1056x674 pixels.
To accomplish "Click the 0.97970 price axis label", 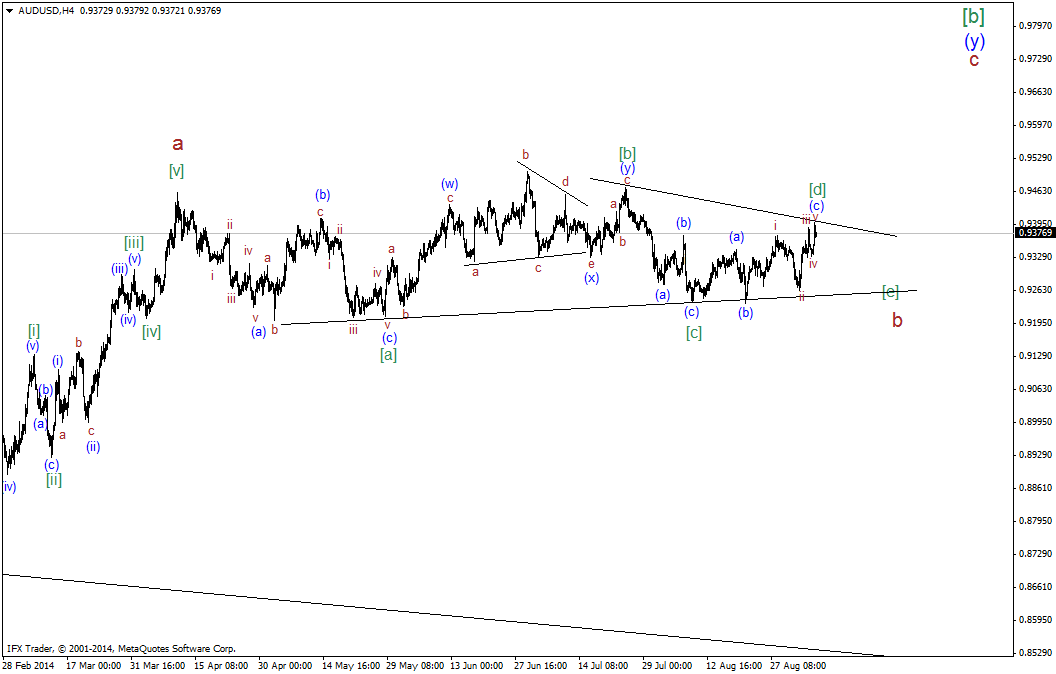I will point(1035,26).
